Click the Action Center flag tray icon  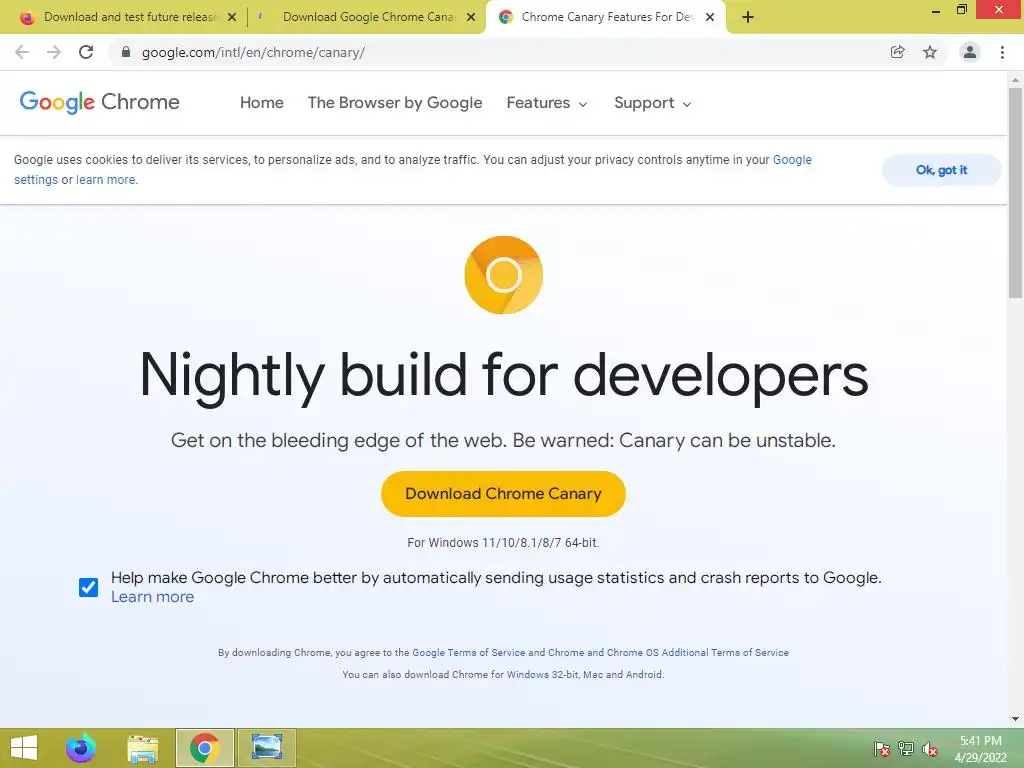[882, 749]
